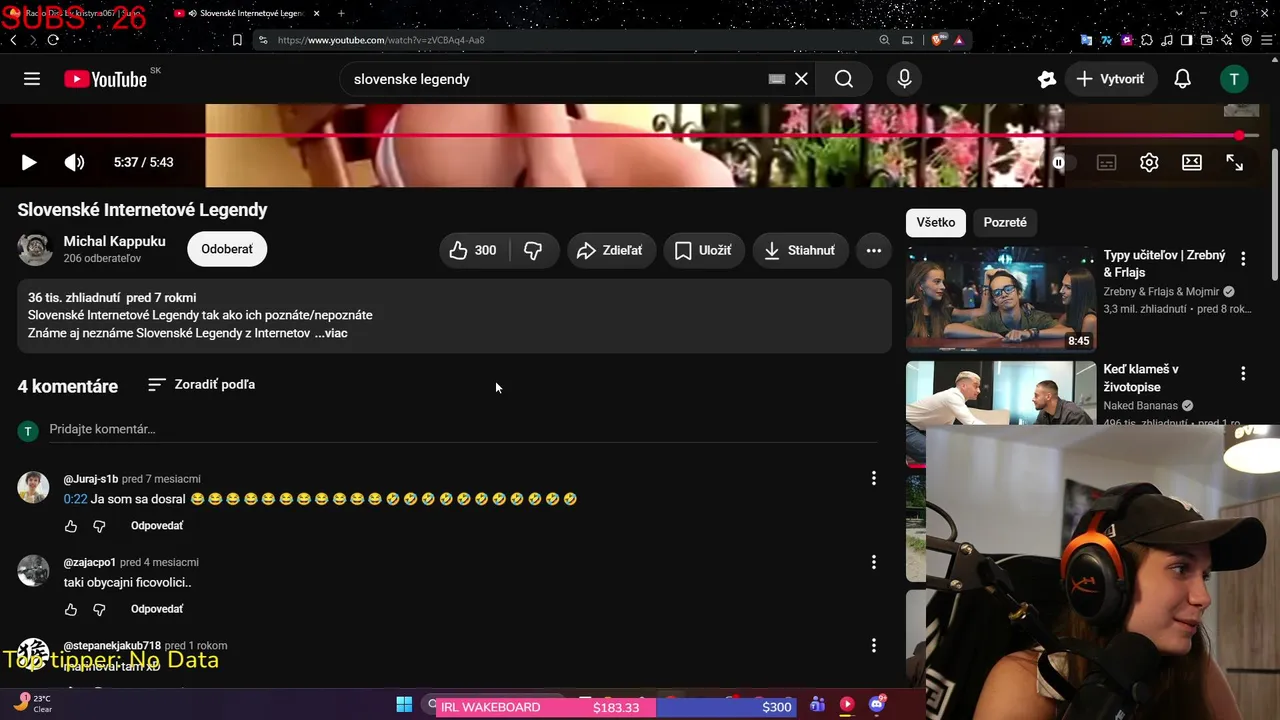1280x720 pixels.
Task: Share the video via Zdieľať
Action: click(611, 250)
